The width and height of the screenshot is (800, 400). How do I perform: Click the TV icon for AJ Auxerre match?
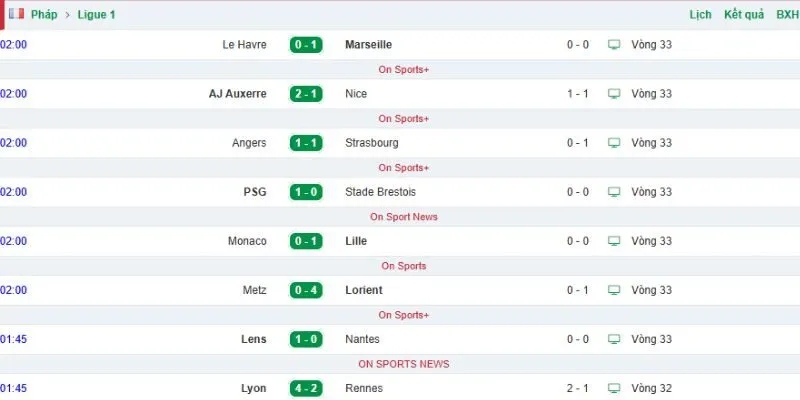point(614,94)
